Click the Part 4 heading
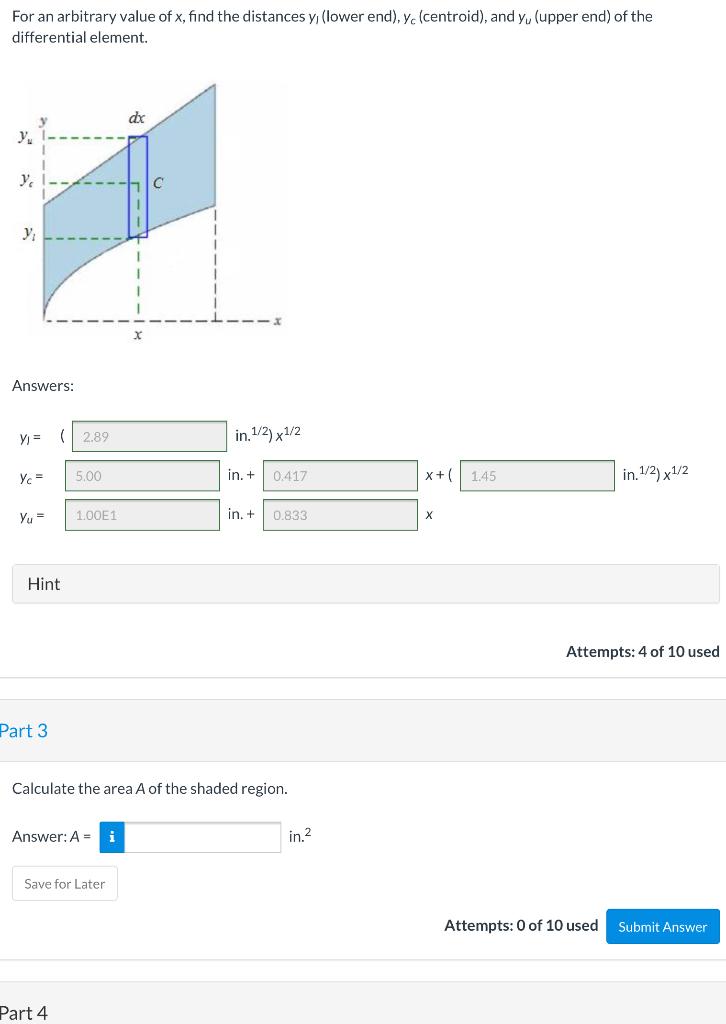The image size is (726, 1024). point(24,1013)
